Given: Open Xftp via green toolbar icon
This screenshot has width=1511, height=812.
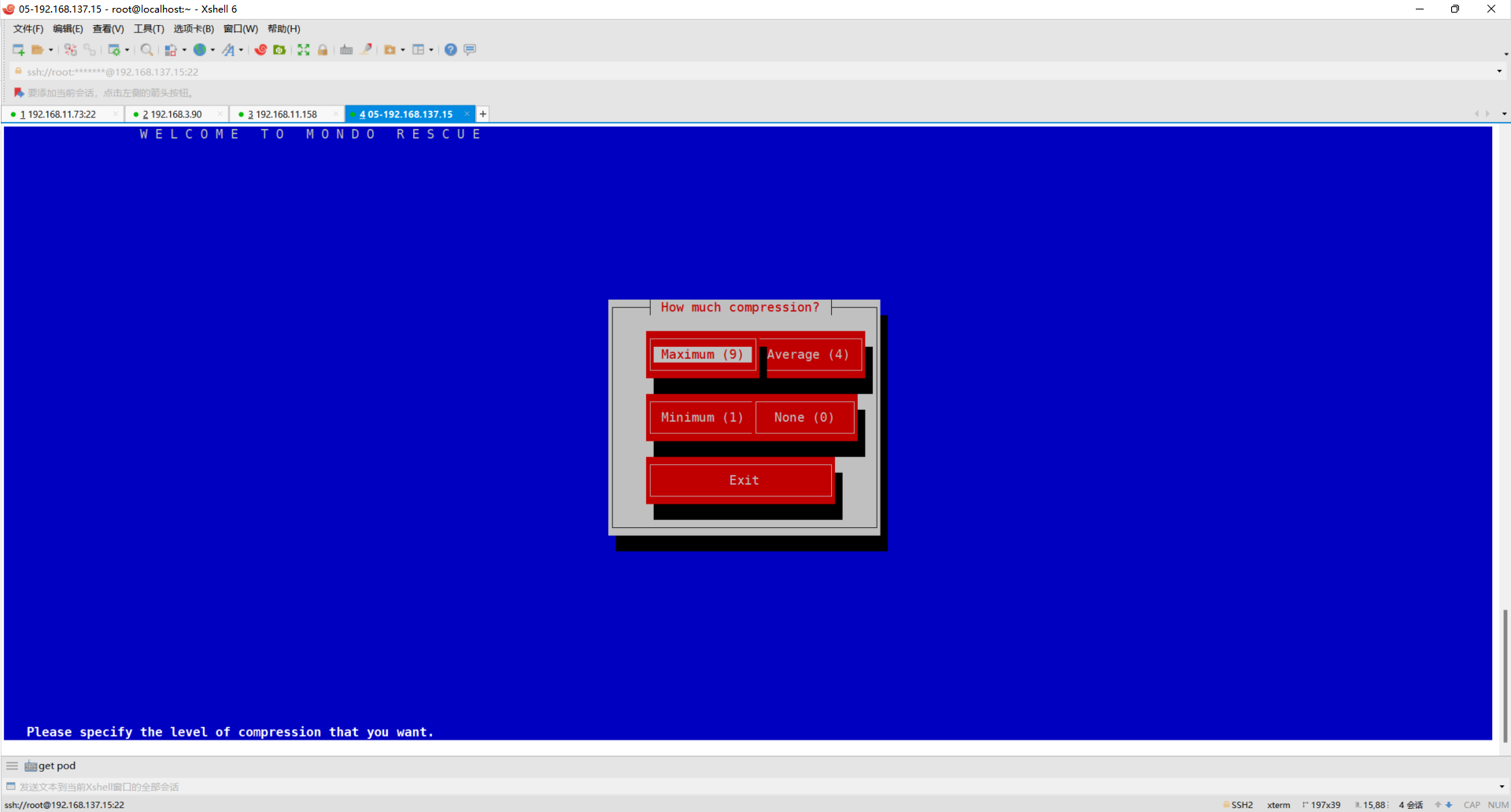Looking at the screenshot, I should coord(279,50).
